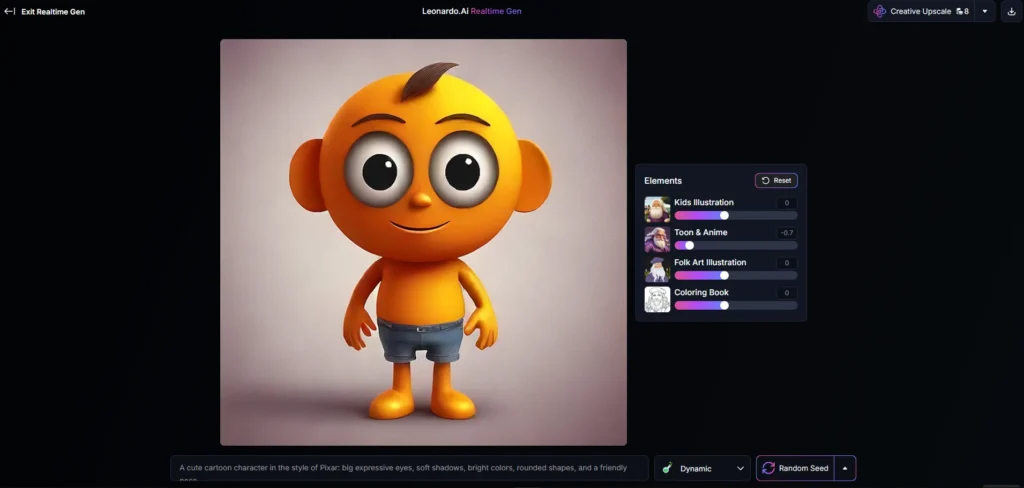The image size is (1024, 488).
Task: Click the Creative Upscale swirl icon
Action: [x=880, y=11]
